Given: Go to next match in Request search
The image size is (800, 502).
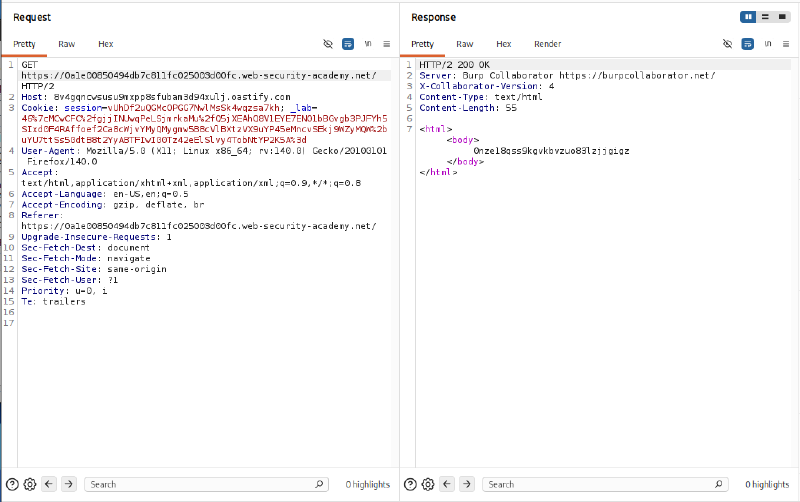Looking at the screenshot, I should tap(69, 484).
